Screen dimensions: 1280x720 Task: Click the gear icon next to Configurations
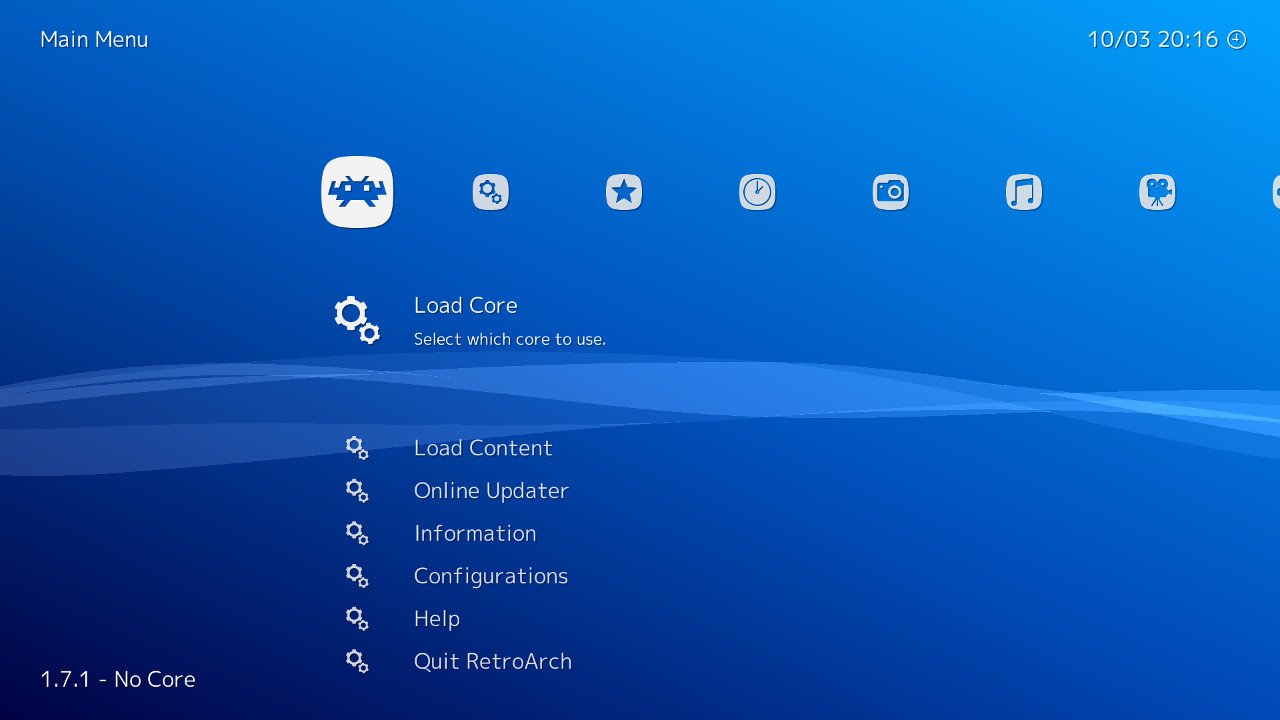(357, 576)
